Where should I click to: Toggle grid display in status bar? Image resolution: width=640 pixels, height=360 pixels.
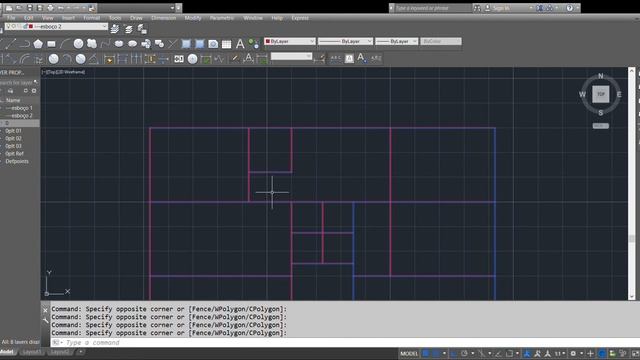(426, 353)
